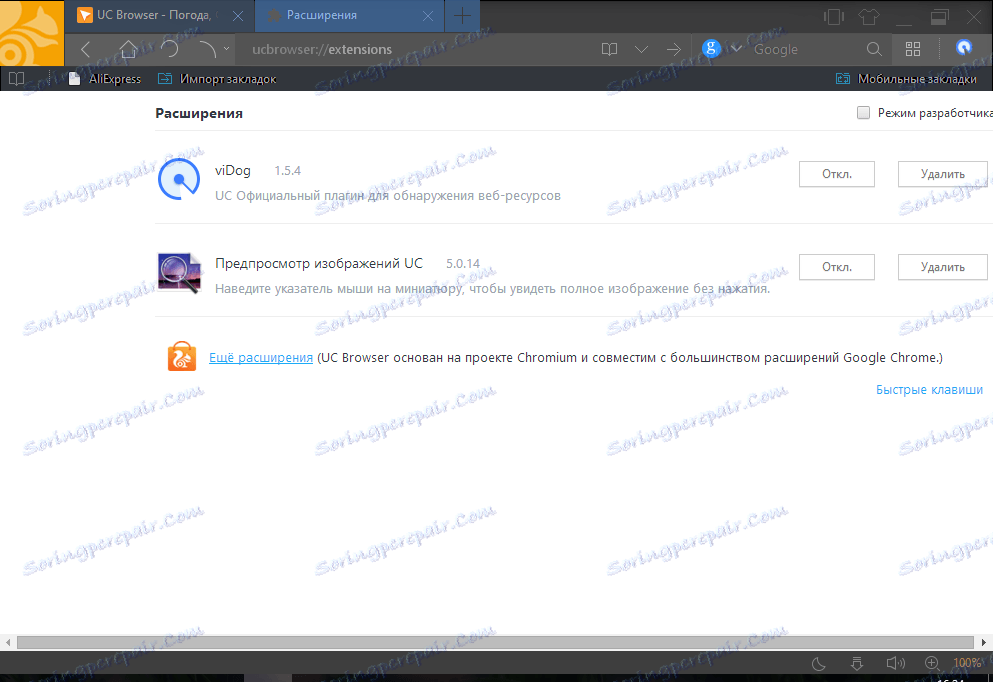
Task: Open Мобильные закладки
Action: pyautogui.click(x=906, y=79)
